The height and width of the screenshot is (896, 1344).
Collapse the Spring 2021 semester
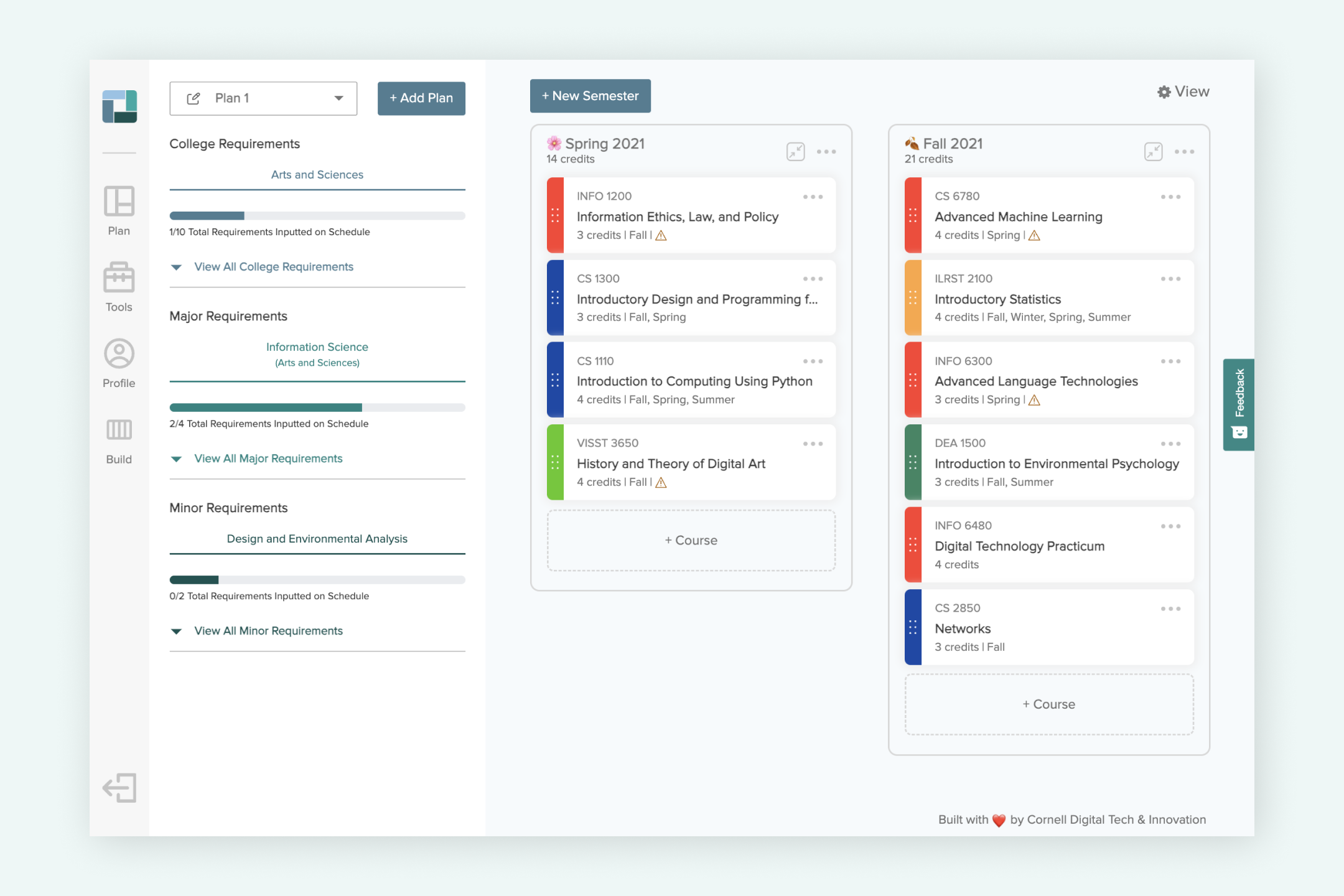tap(795, 151)
